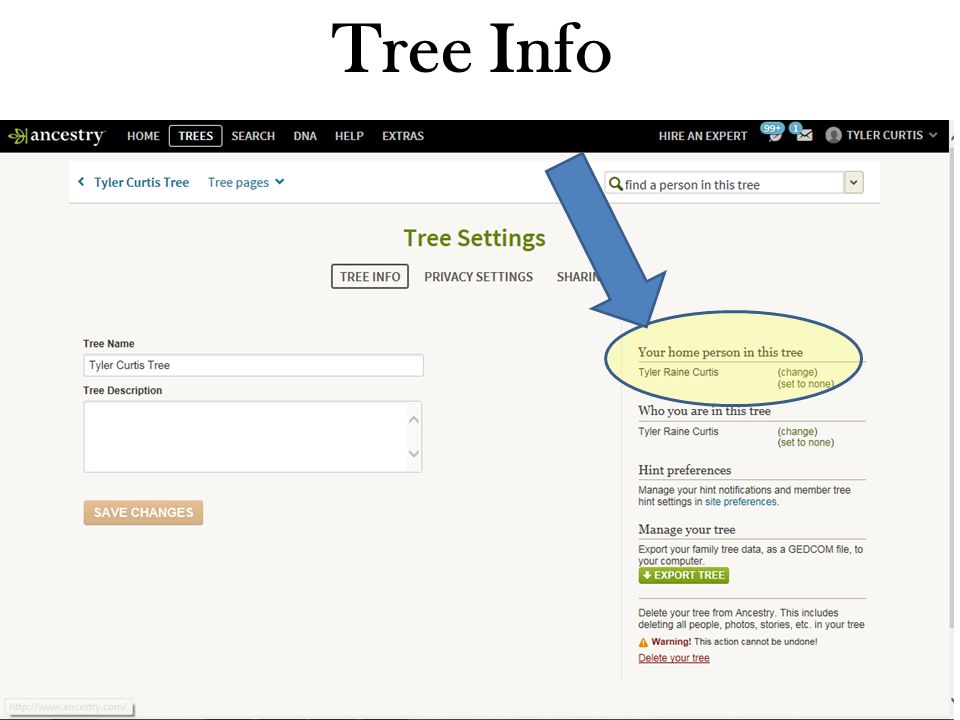Click warning triangle icon near delete notice

click(643, 642)
